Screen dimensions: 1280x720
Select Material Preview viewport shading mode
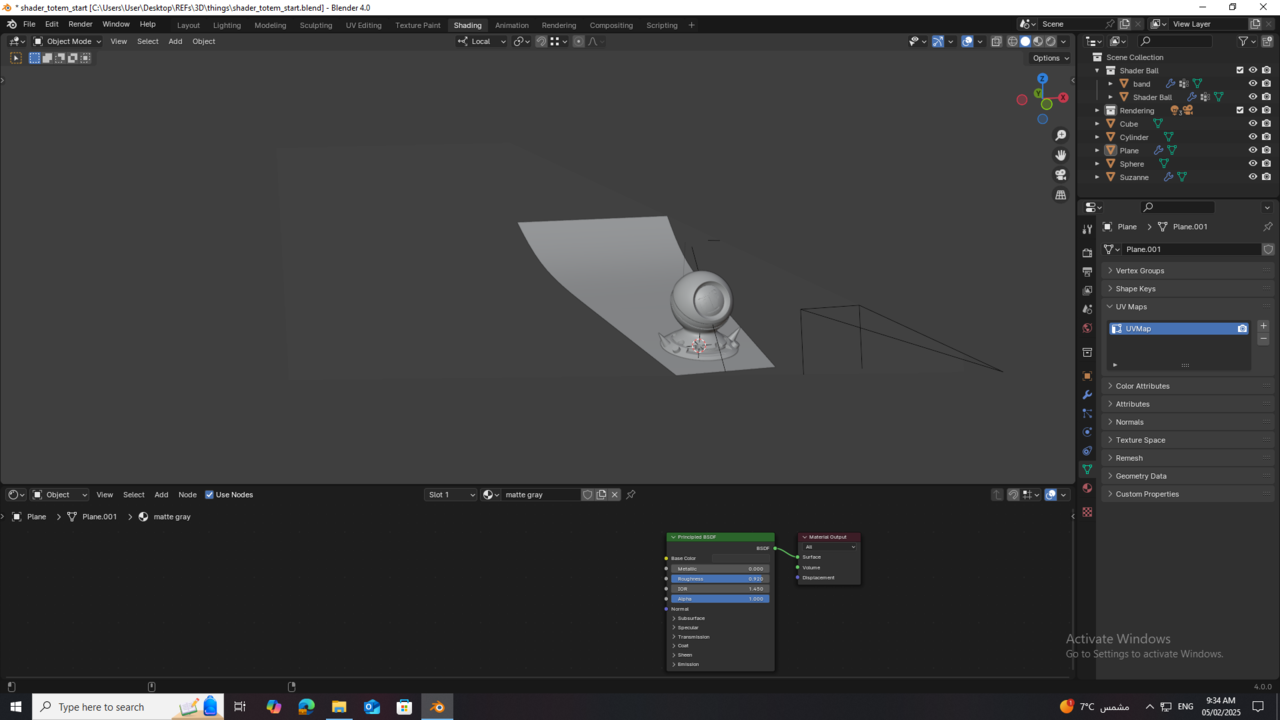[x=1038, y=41]
